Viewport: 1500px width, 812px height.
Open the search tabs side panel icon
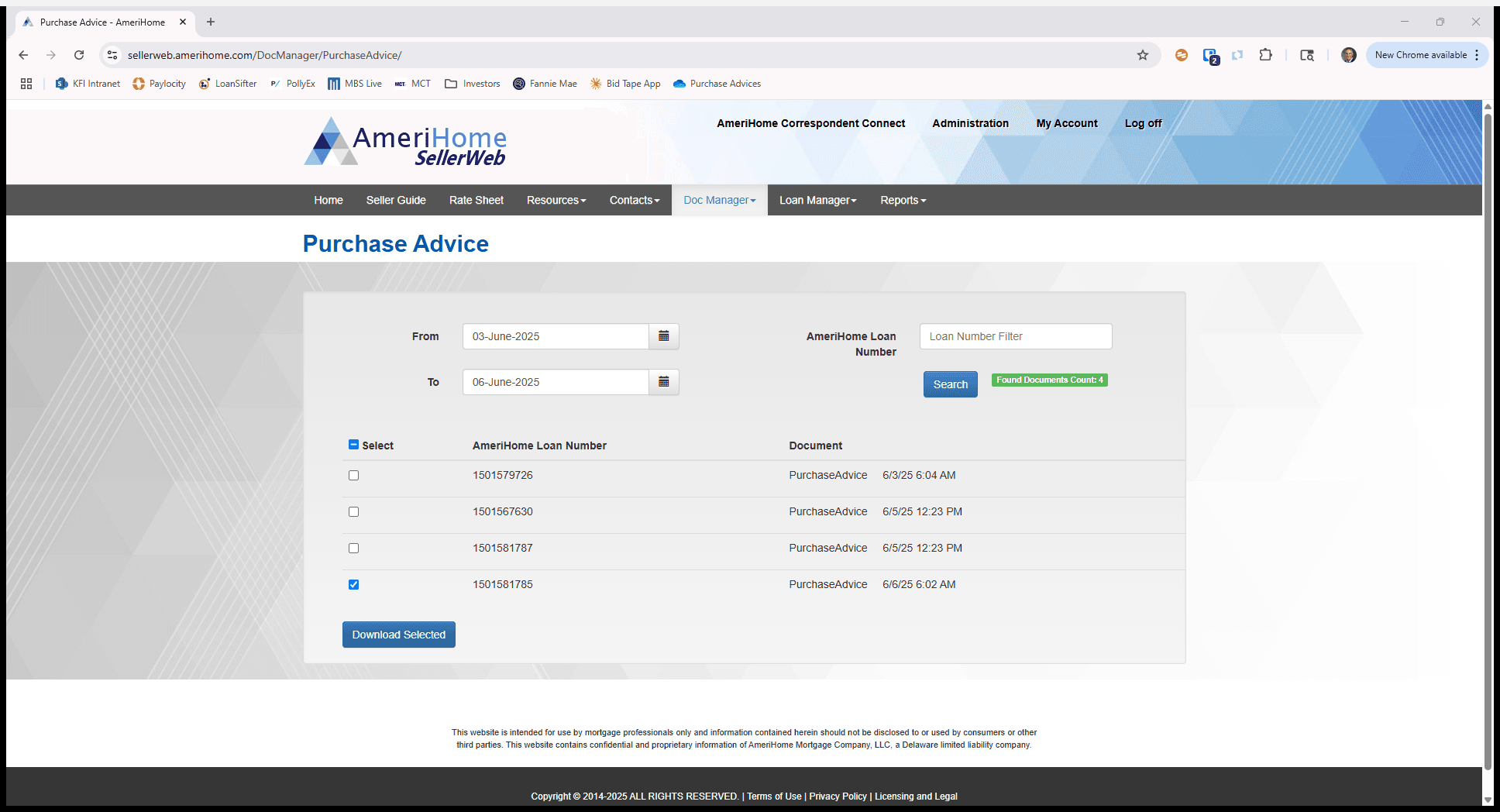1307,55
